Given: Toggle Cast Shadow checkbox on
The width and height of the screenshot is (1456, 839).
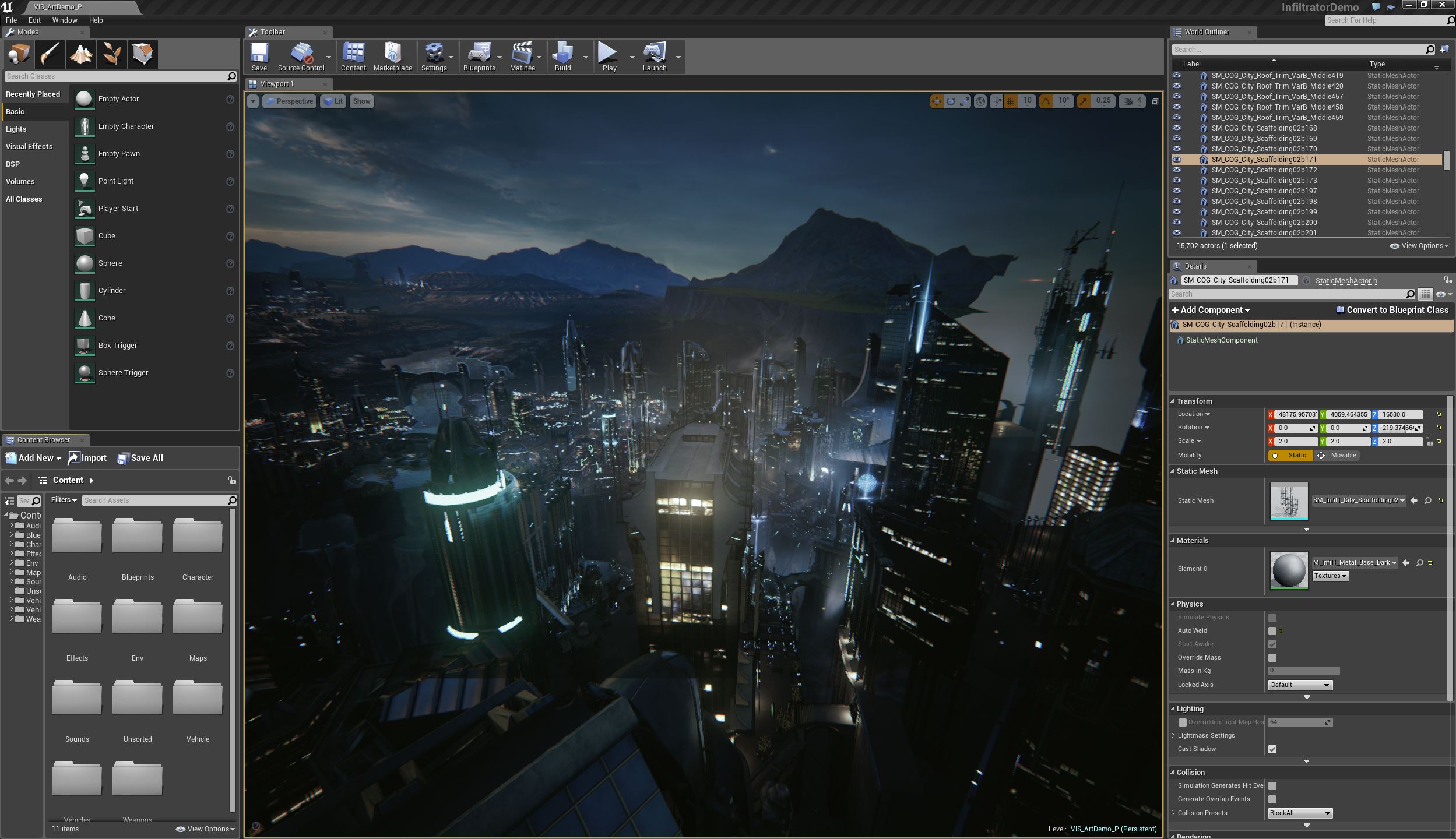Looking at the screenshot, I should tap(1272, 748).
